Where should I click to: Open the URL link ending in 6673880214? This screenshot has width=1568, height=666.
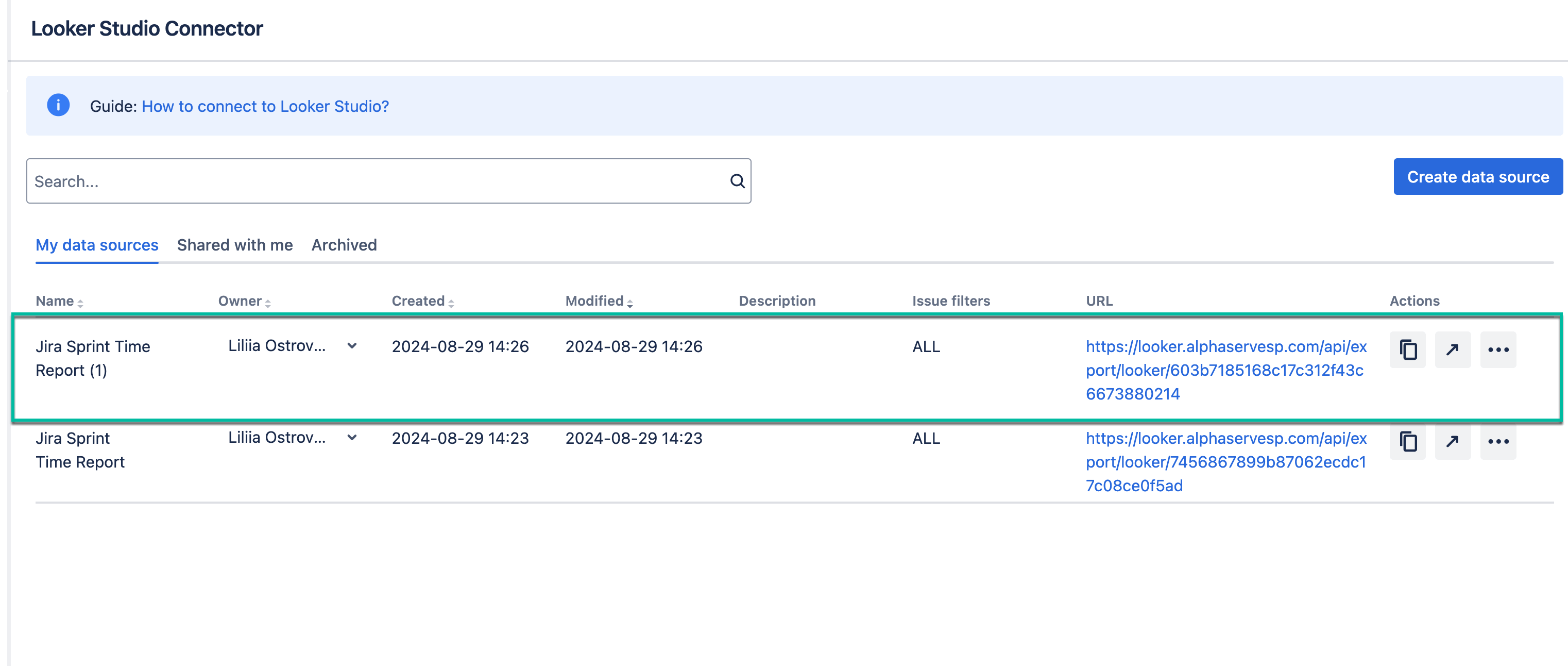point(1226,370)
